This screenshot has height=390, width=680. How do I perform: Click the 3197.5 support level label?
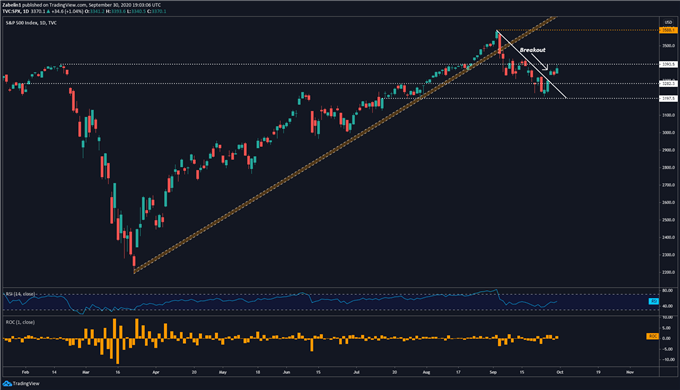click(668, 98)
